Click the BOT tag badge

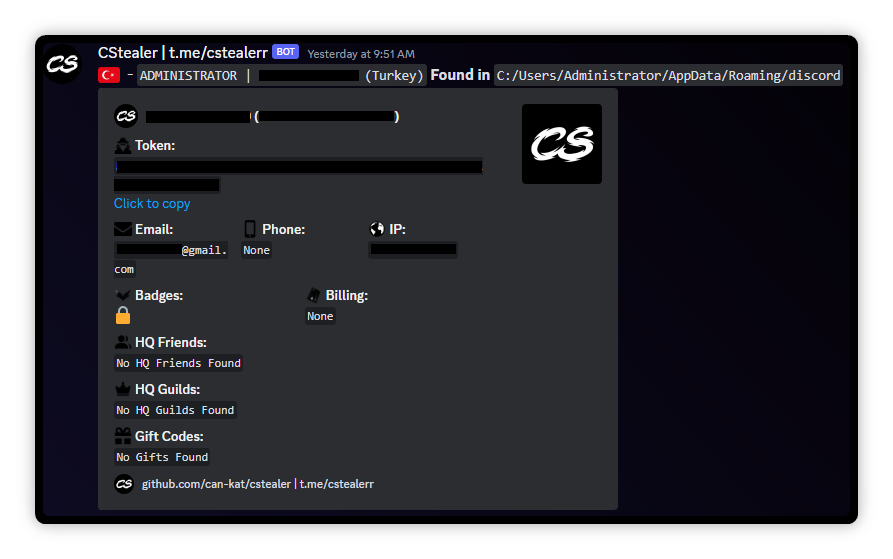(285, 52)
